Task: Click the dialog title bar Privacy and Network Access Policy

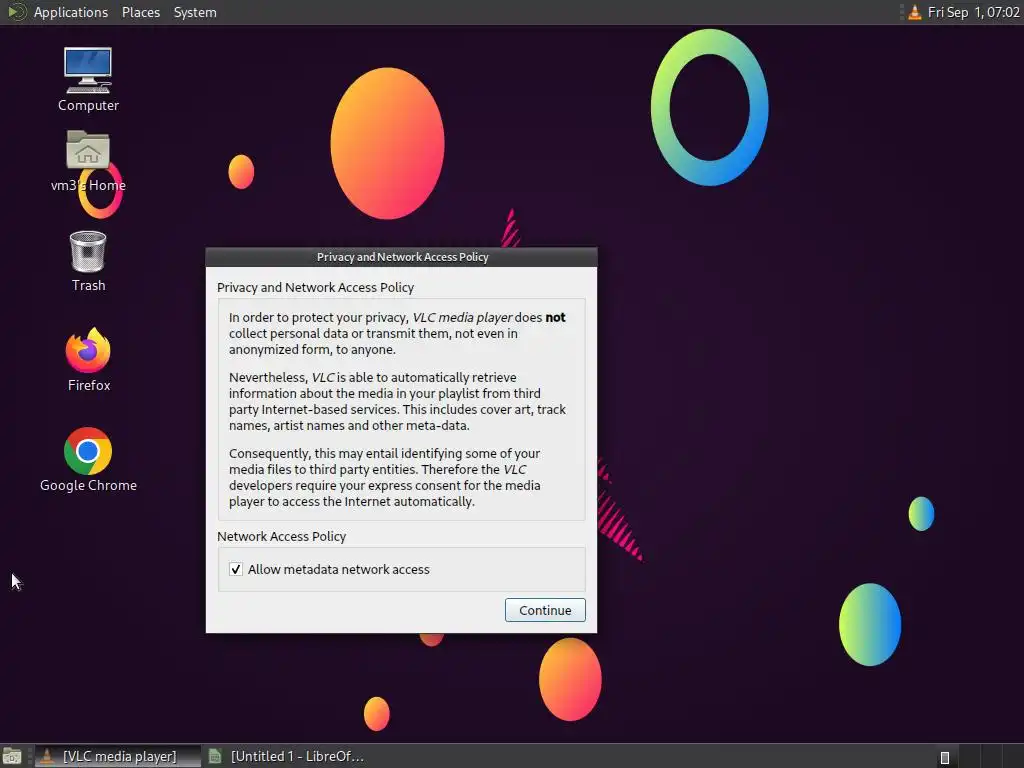Action: coord(402,257)
